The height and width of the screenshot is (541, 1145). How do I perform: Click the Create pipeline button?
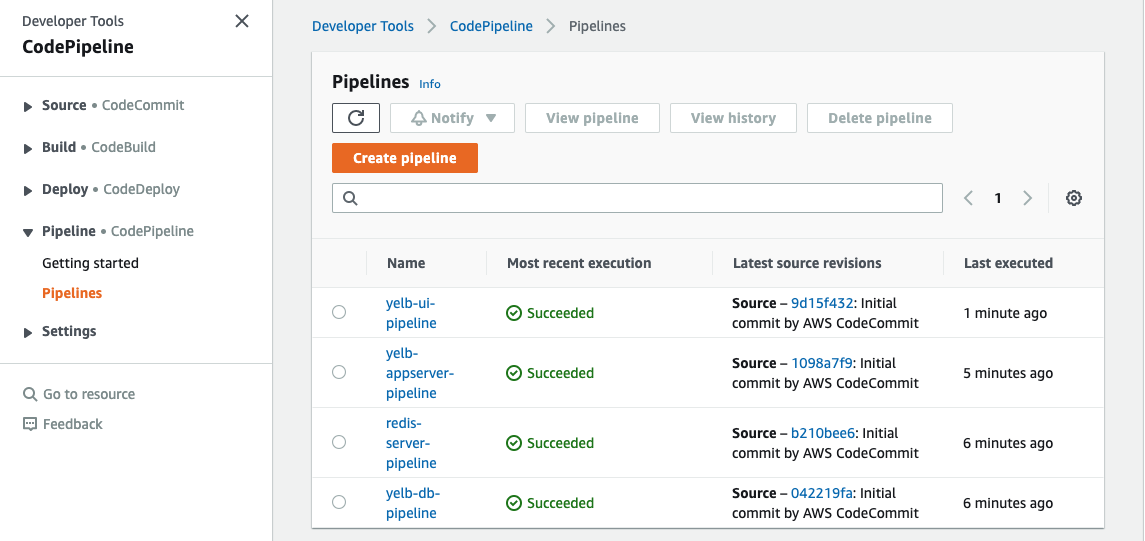click(x=405, y=158)
